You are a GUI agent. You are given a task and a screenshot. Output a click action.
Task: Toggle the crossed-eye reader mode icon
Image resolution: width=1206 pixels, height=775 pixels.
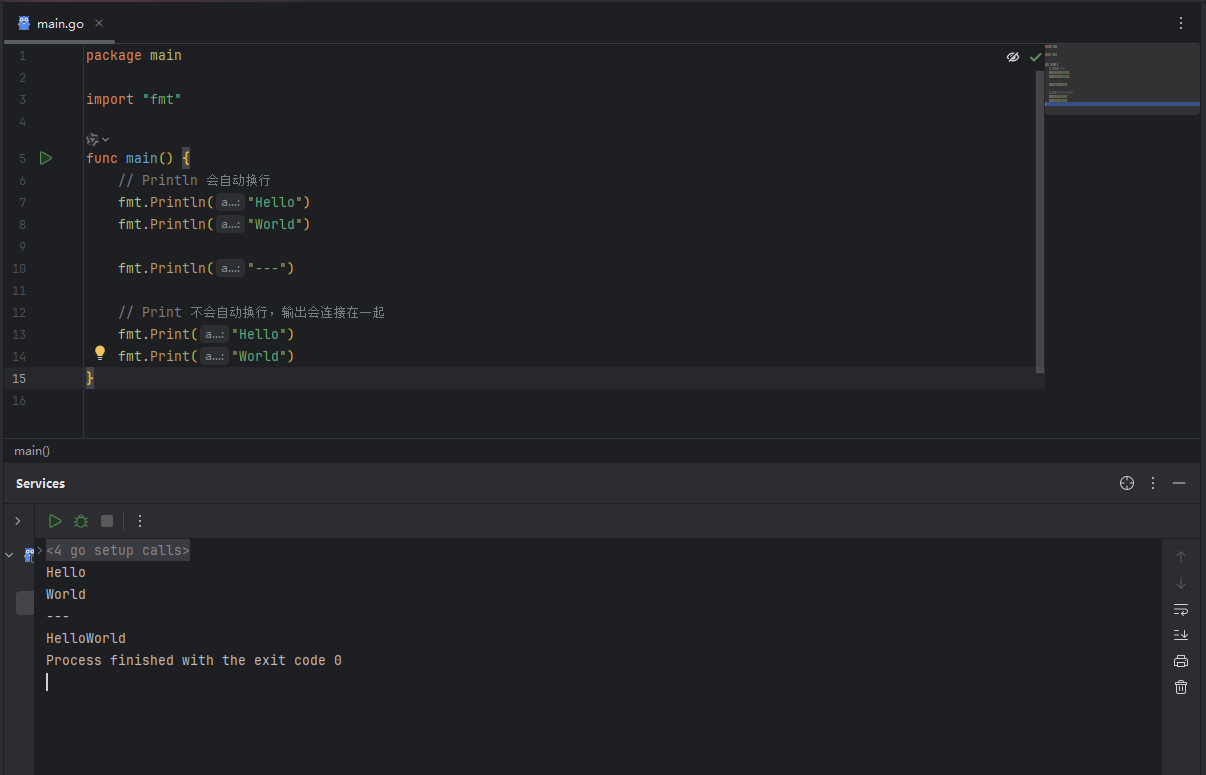[1012, 57]
